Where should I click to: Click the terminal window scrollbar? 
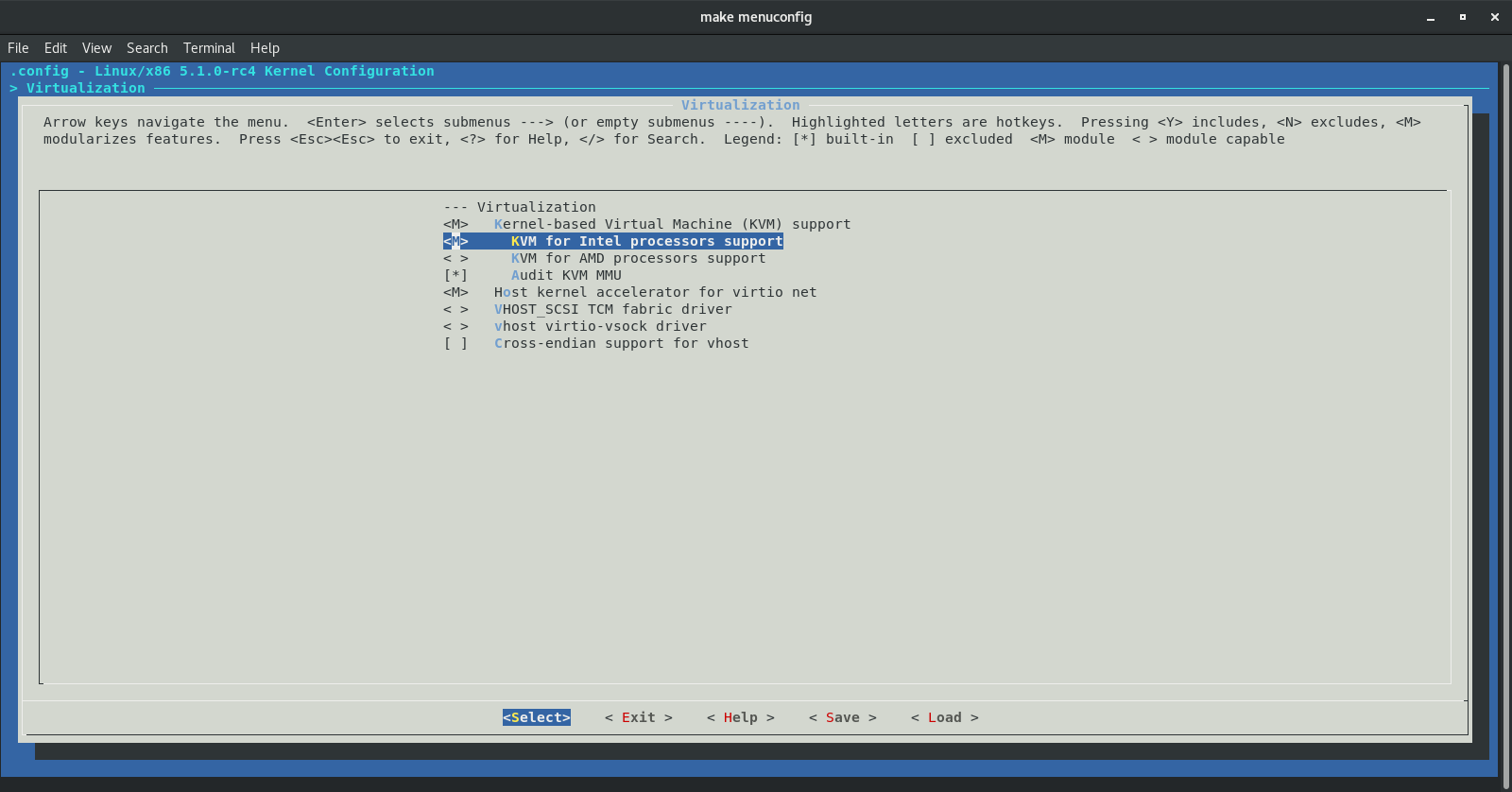1504,425
